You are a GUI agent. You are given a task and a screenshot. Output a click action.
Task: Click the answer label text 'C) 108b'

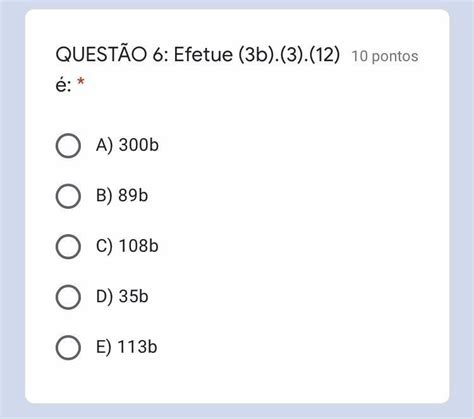[x=127, y=246]
